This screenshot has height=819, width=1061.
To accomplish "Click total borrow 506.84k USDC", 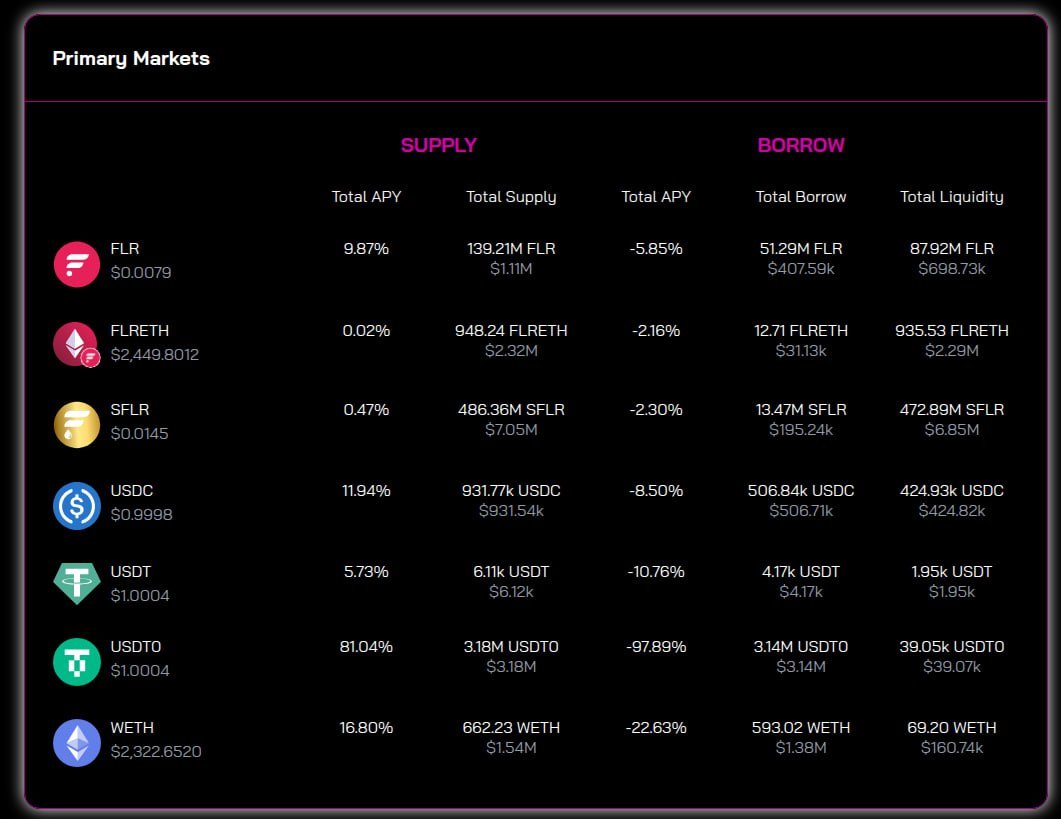I will 800,490.
